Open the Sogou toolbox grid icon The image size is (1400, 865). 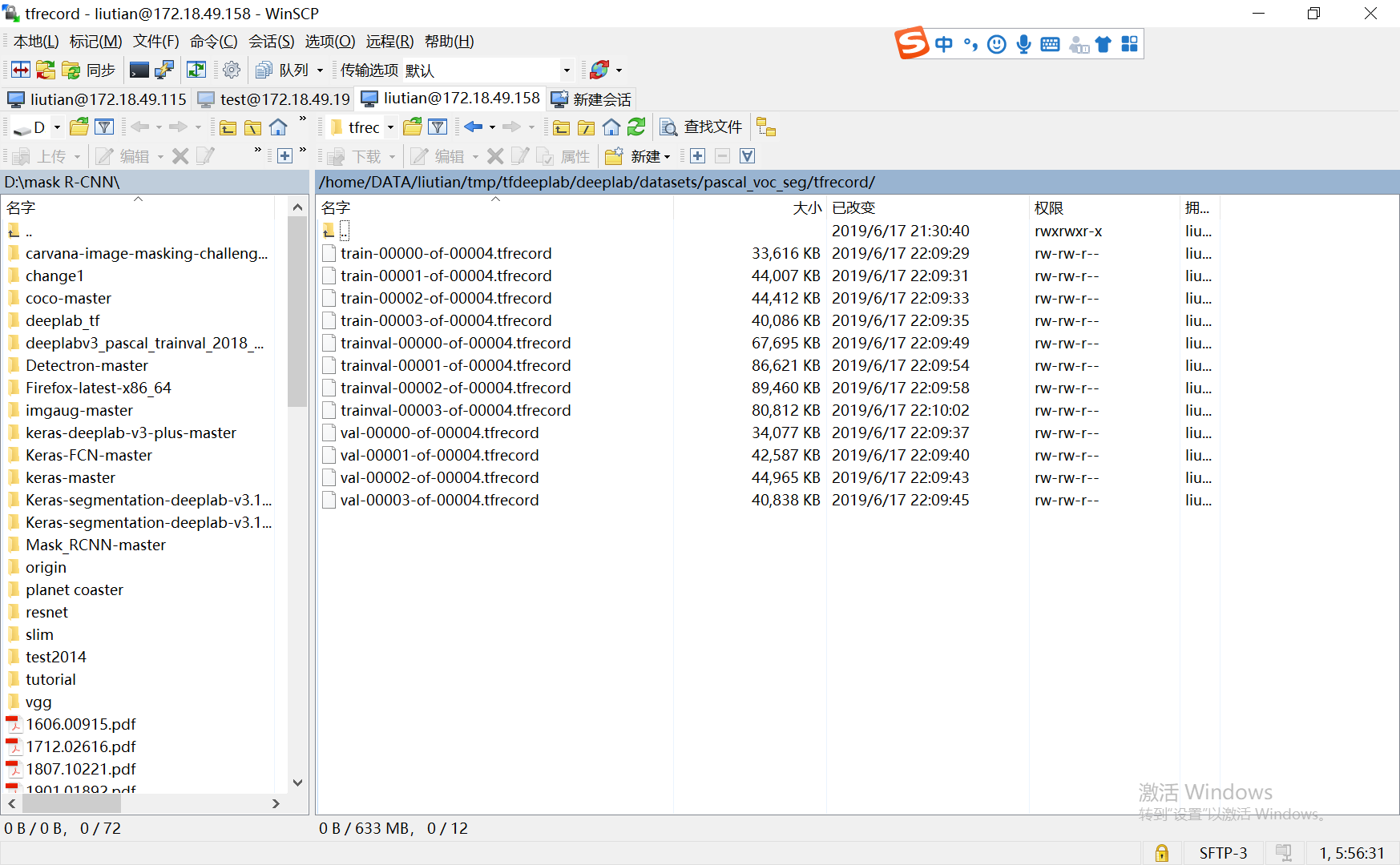click(1129, 44)
